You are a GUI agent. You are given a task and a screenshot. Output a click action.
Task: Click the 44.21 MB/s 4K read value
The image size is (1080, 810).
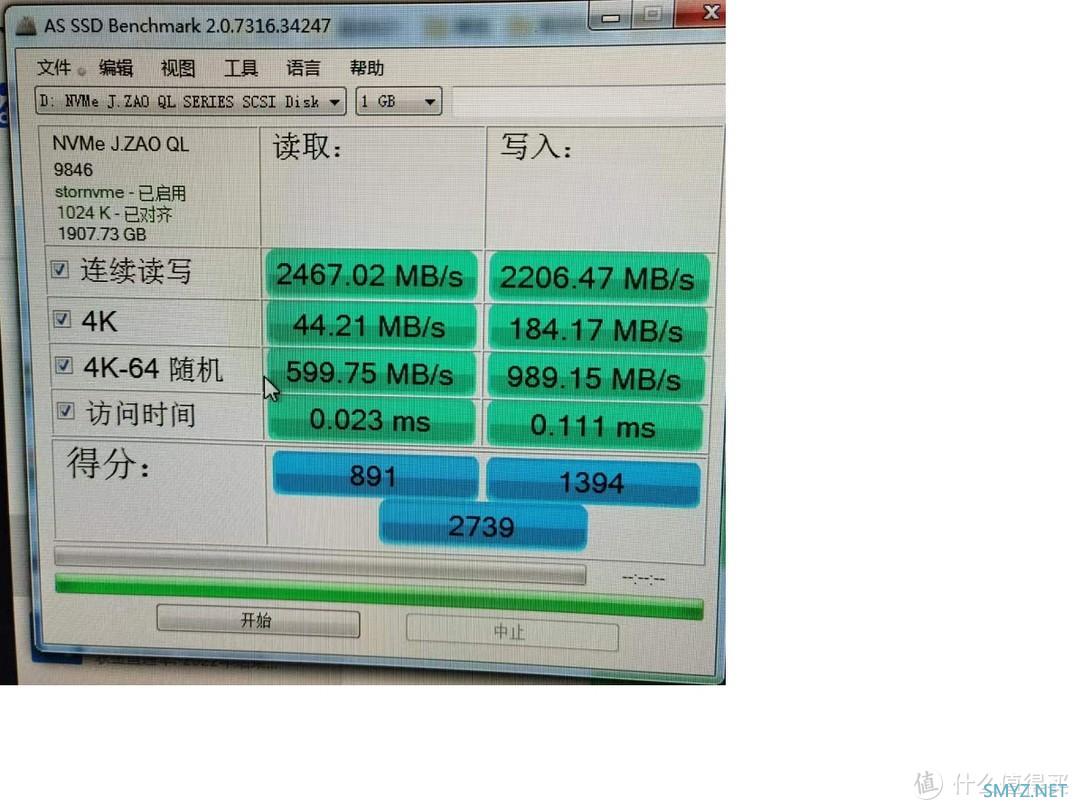pyautogui.click(x=371, y=326)
